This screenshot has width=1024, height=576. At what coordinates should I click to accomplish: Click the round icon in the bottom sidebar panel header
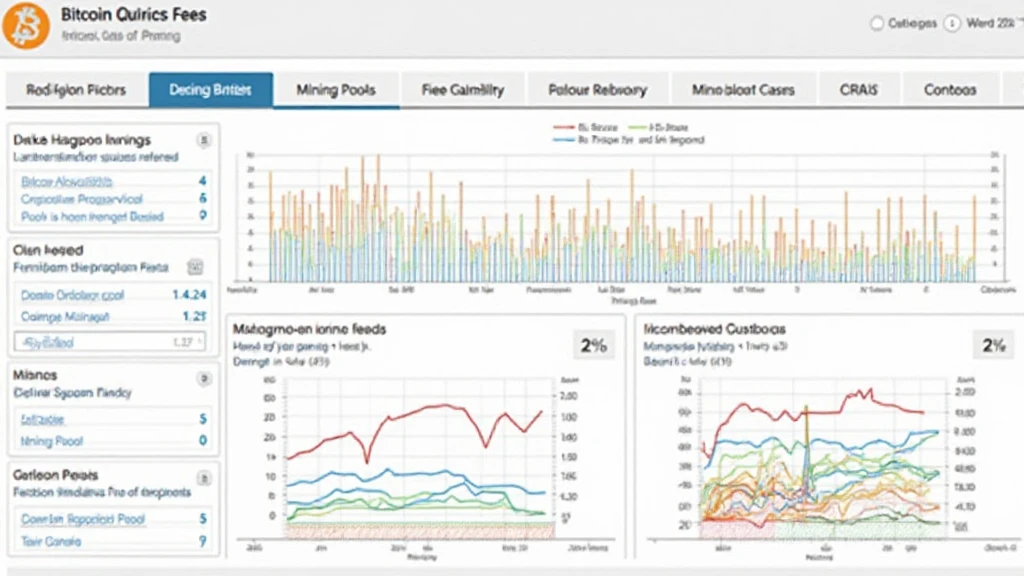click(x=204, y=476)
